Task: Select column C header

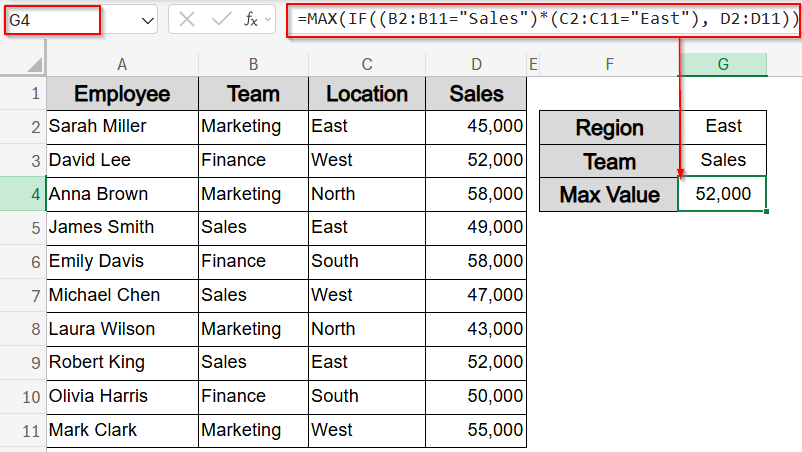Action: point(367,64)
